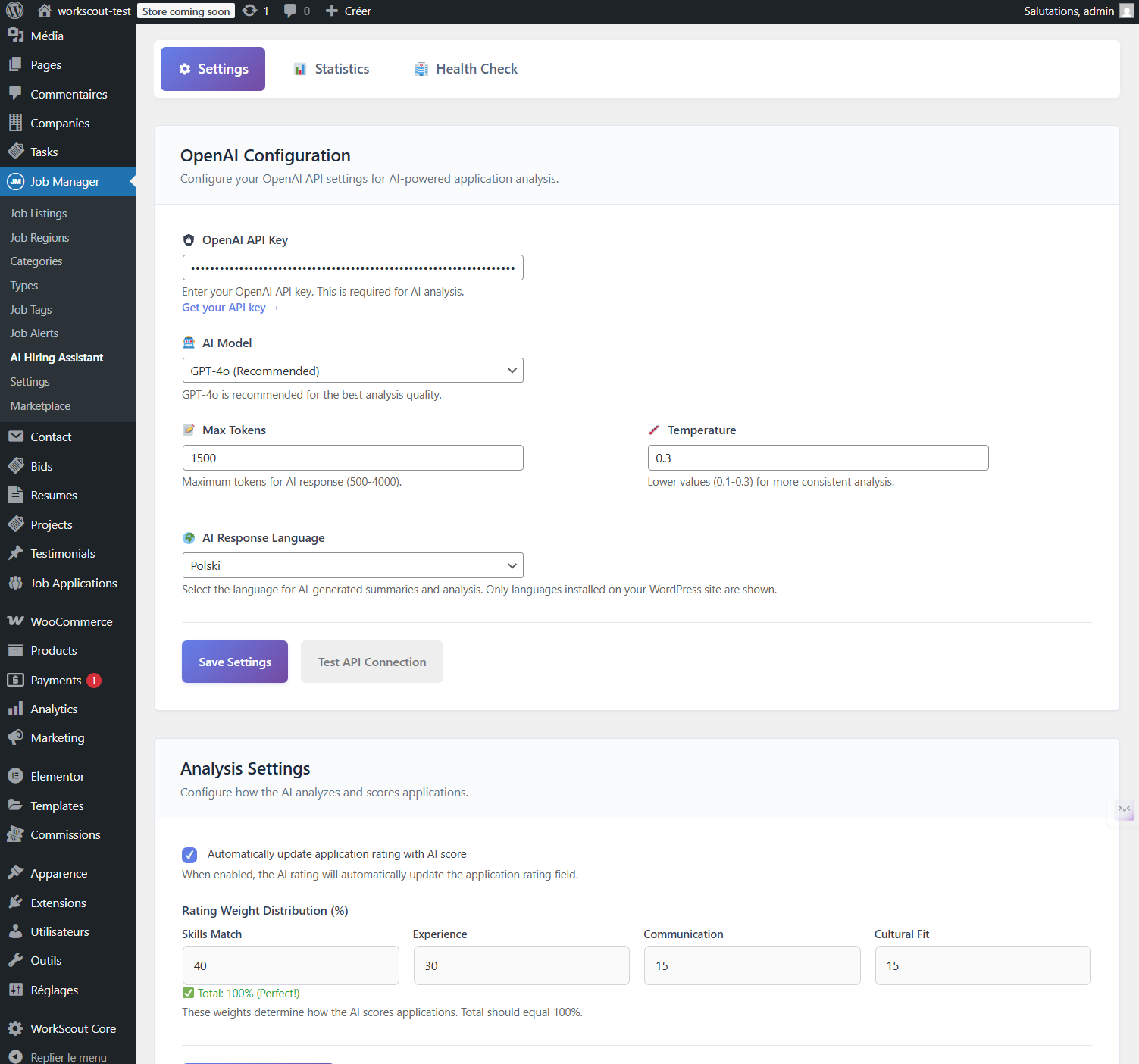Screen dimensions: 1139x1064
Task: Focus the Skills Match weight field
Action: (290, 965)
